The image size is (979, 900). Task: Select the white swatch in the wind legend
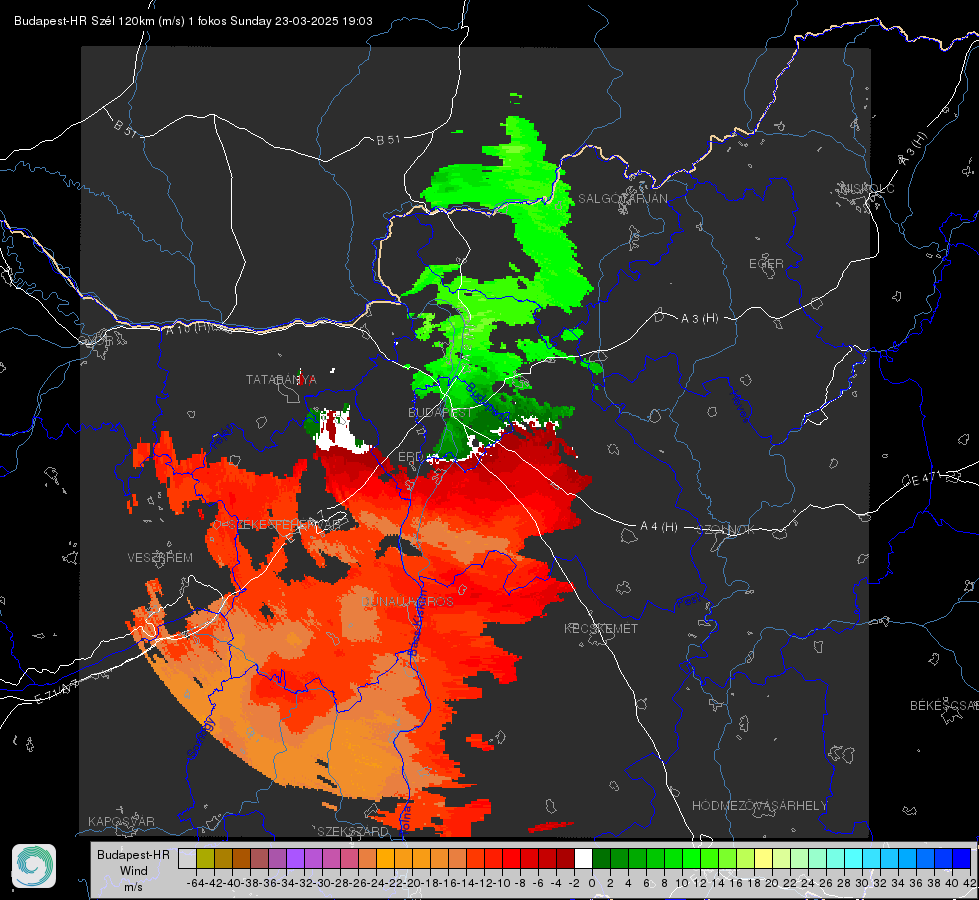(x=583, y=858)
